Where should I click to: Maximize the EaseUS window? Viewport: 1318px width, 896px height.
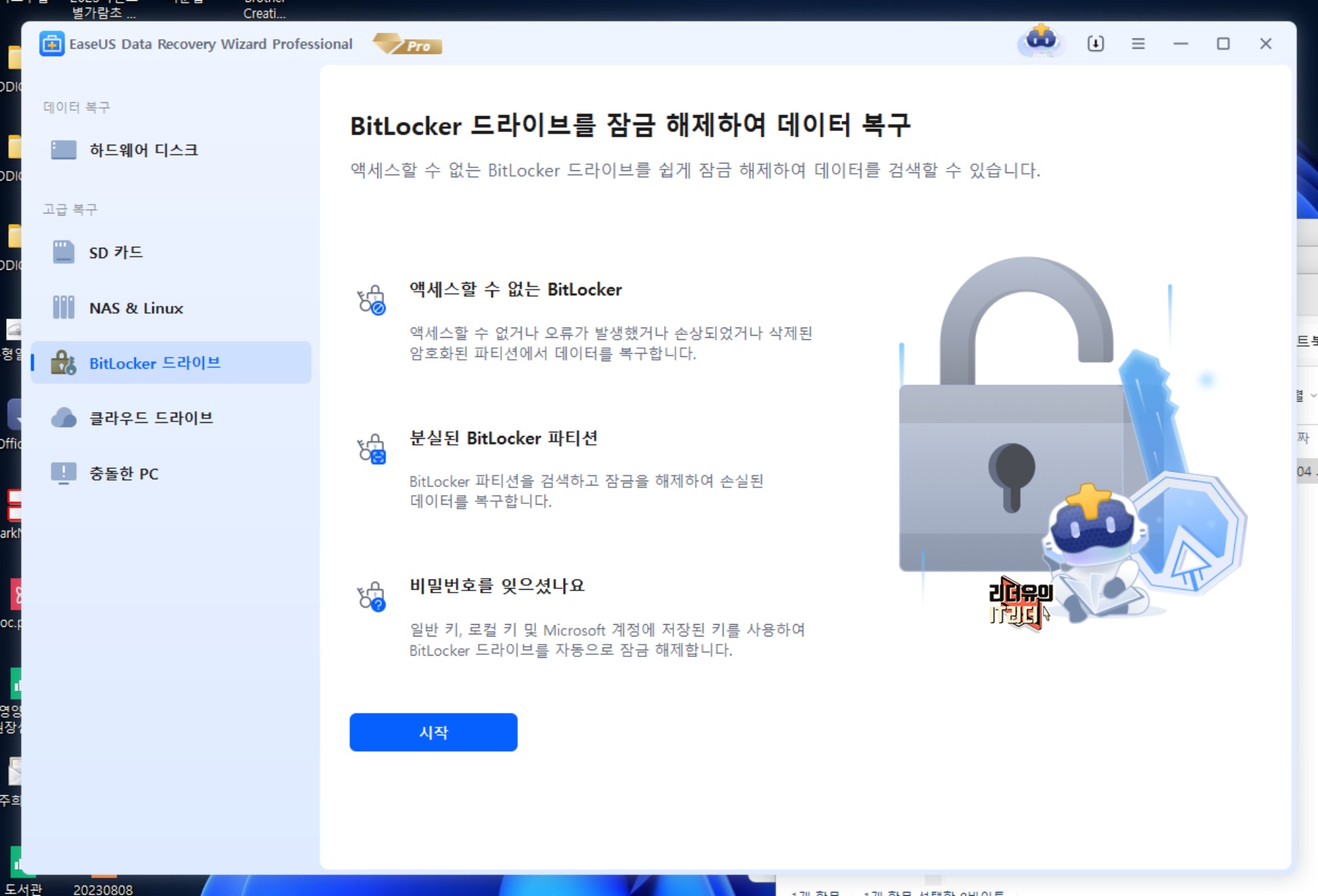tap(1223, 44)
